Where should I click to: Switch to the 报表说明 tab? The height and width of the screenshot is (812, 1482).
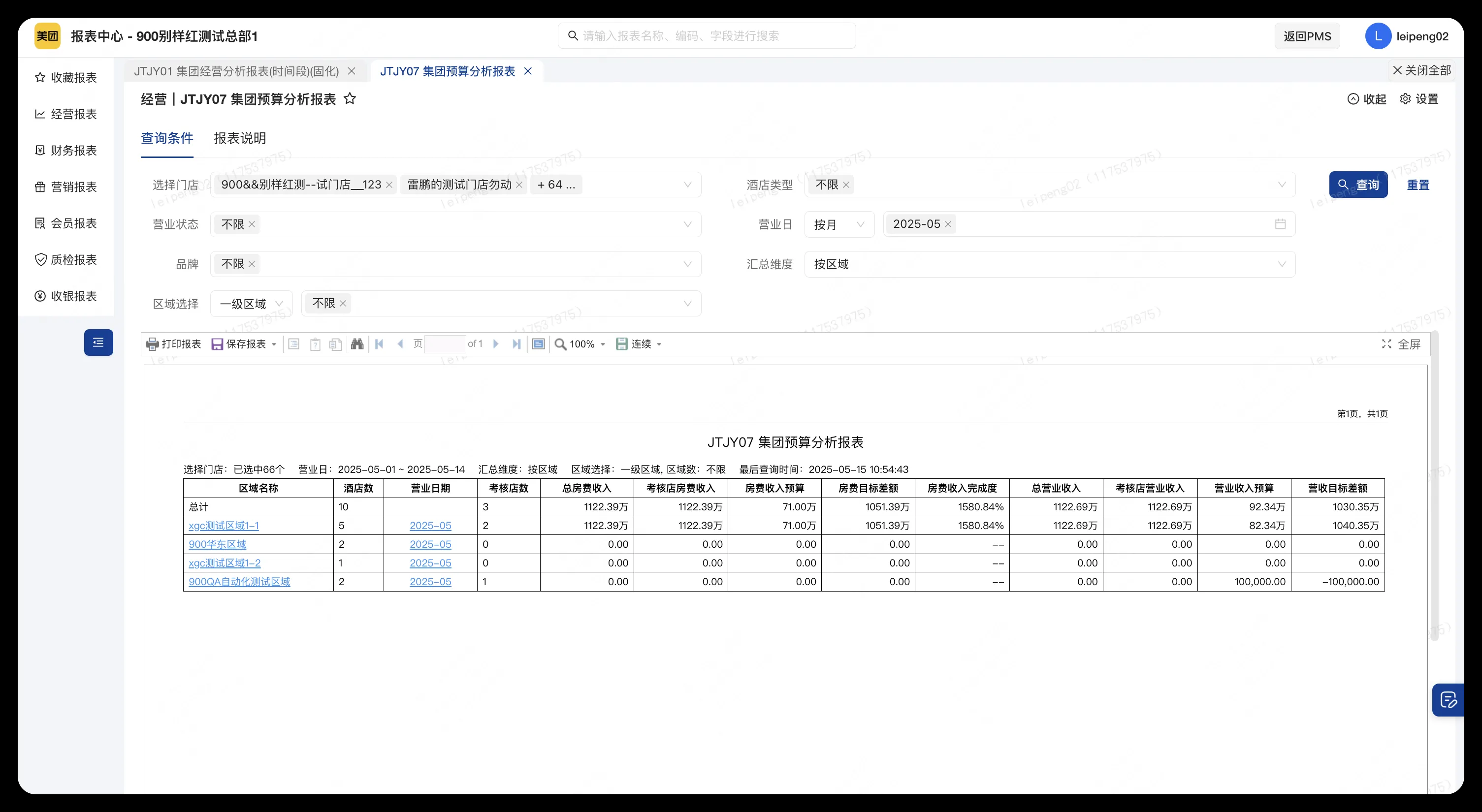pos(240,138)
